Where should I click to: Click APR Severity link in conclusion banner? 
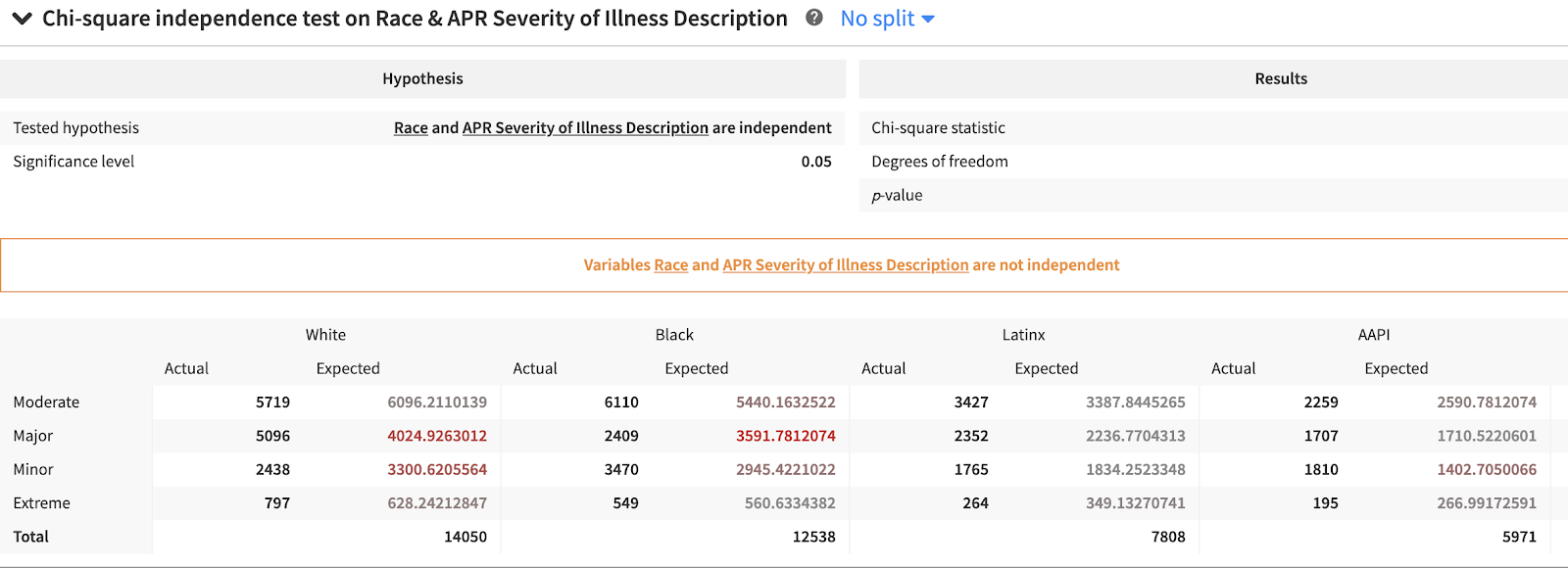pyautogui.click(x=845, y=265)
